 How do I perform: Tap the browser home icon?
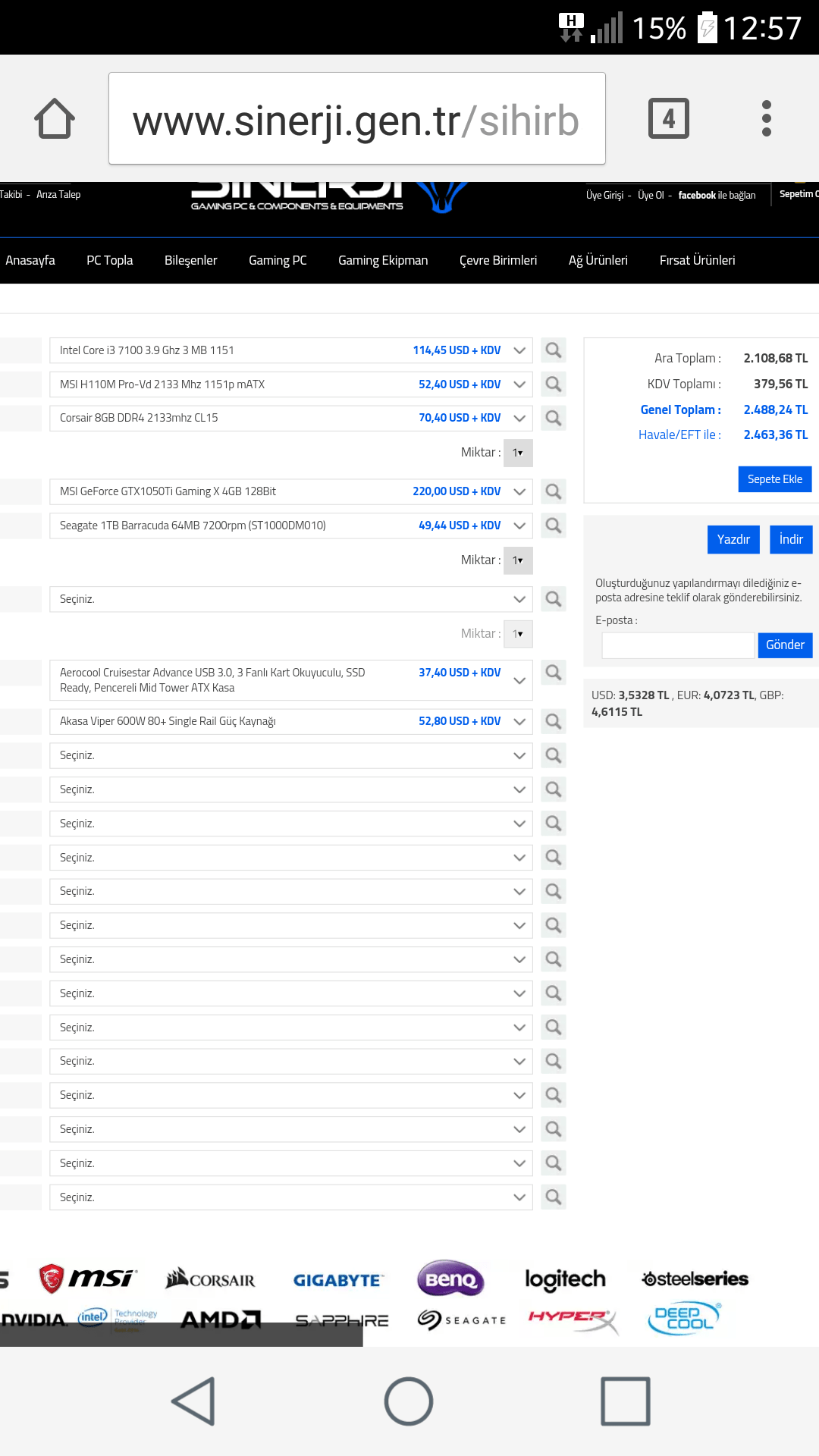point(55,118)
